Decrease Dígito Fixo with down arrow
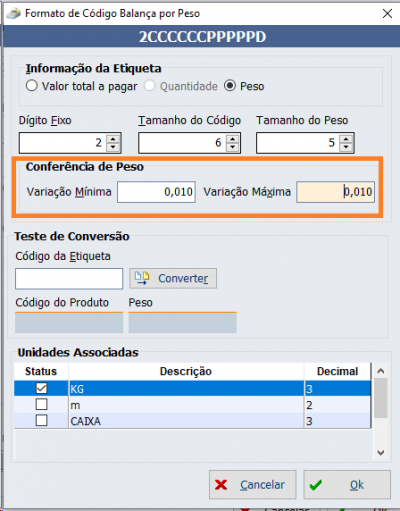The width and height of the screenshot is (400, 511). coord(113,147)
